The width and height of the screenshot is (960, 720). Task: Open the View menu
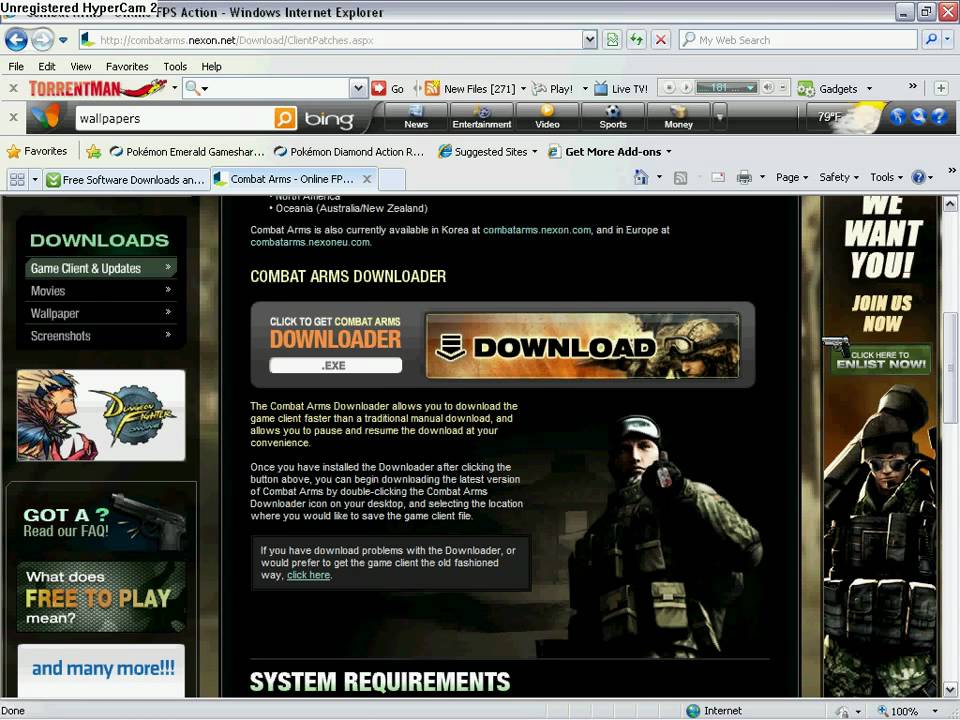click(x=80, y=67)
